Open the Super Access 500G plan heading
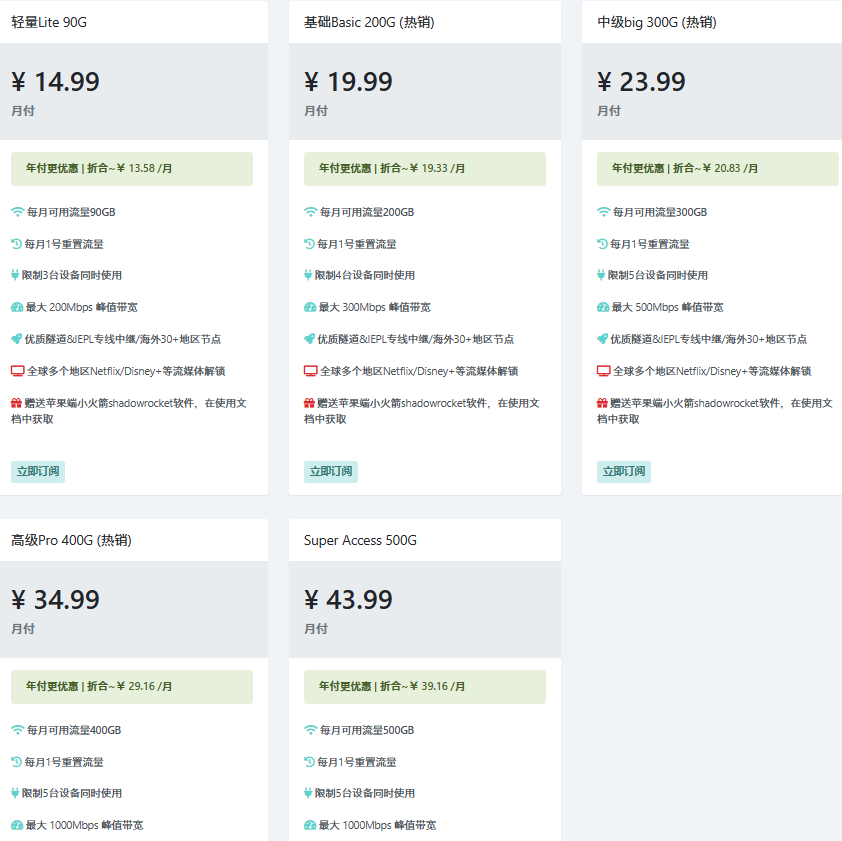The height and width of the screenshot is (841, 842). pos(360,540)
